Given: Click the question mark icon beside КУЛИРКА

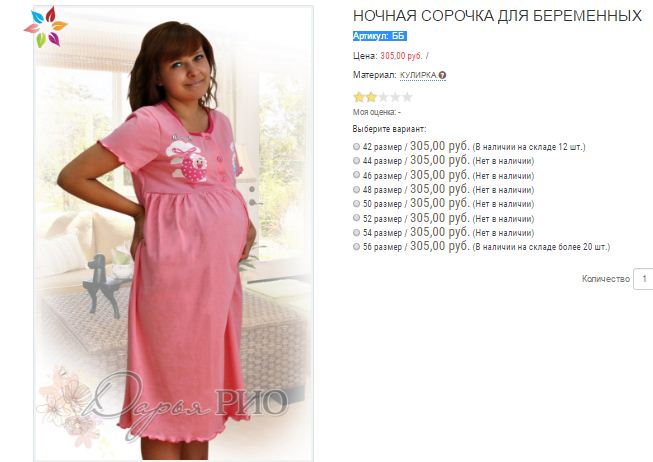Looking at the screenshot, I should (442, 75).
